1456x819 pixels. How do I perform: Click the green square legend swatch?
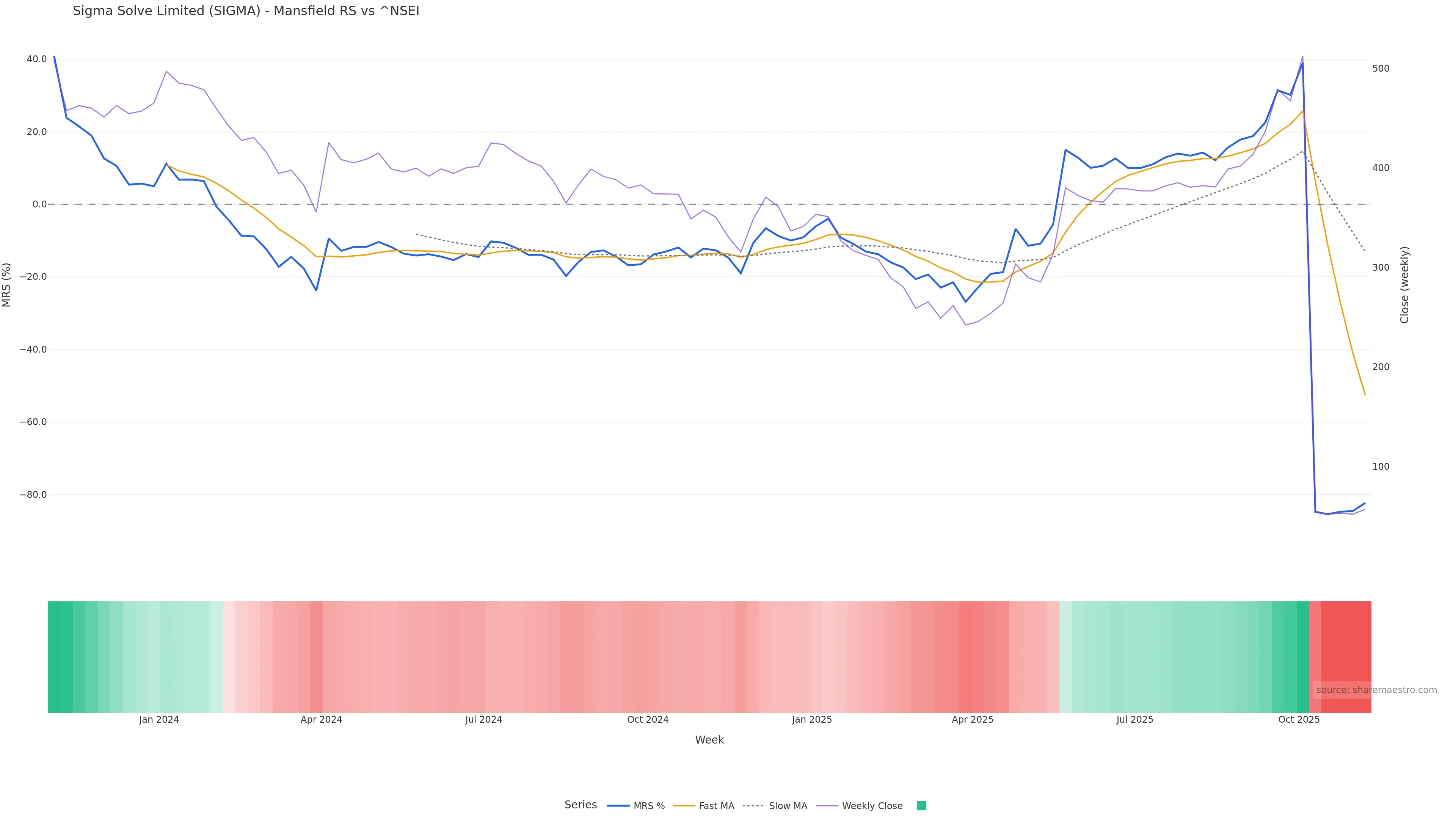921,806
